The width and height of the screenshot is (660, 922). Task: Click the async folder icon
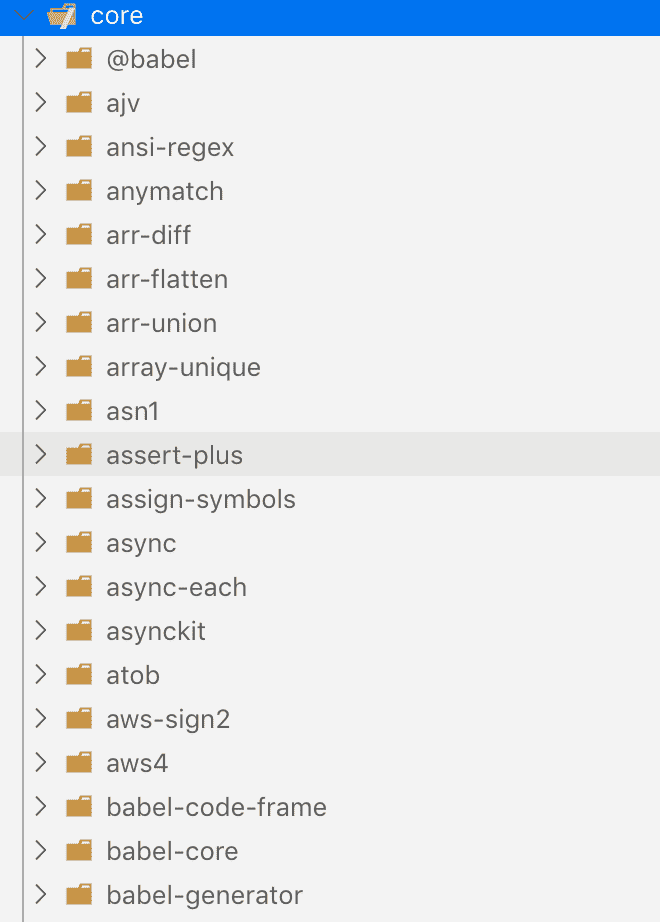click(79, 544)
